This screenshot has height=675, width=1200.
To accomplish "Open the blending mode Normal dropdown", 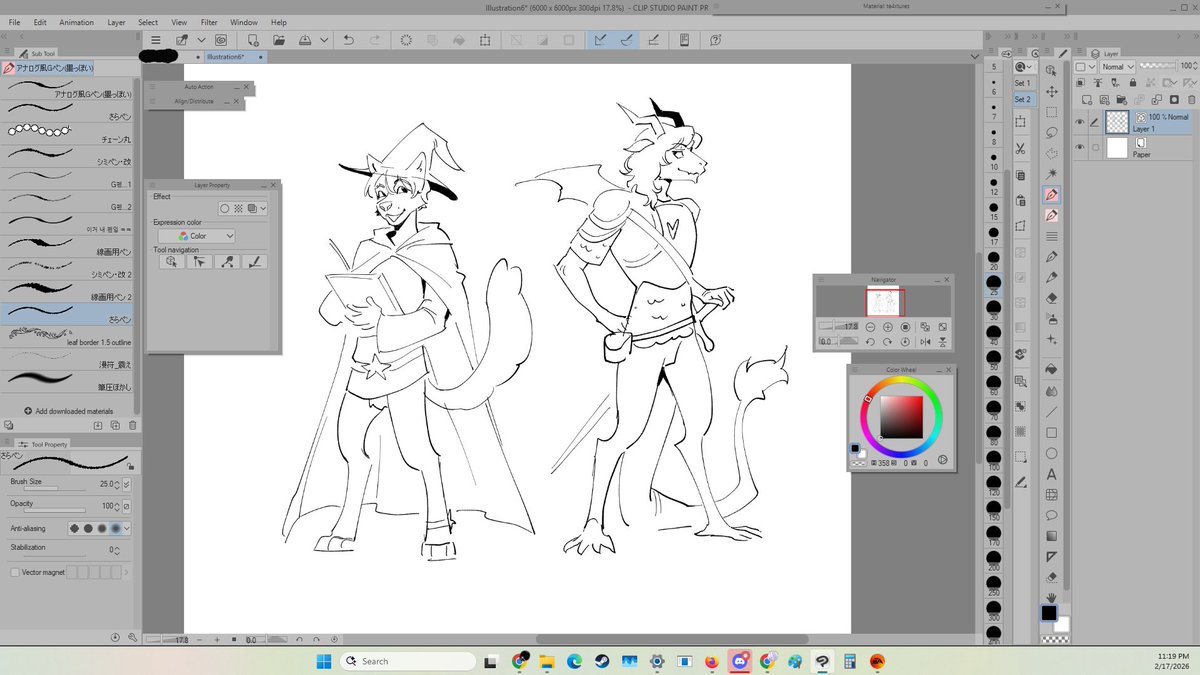I will 1118,66.
